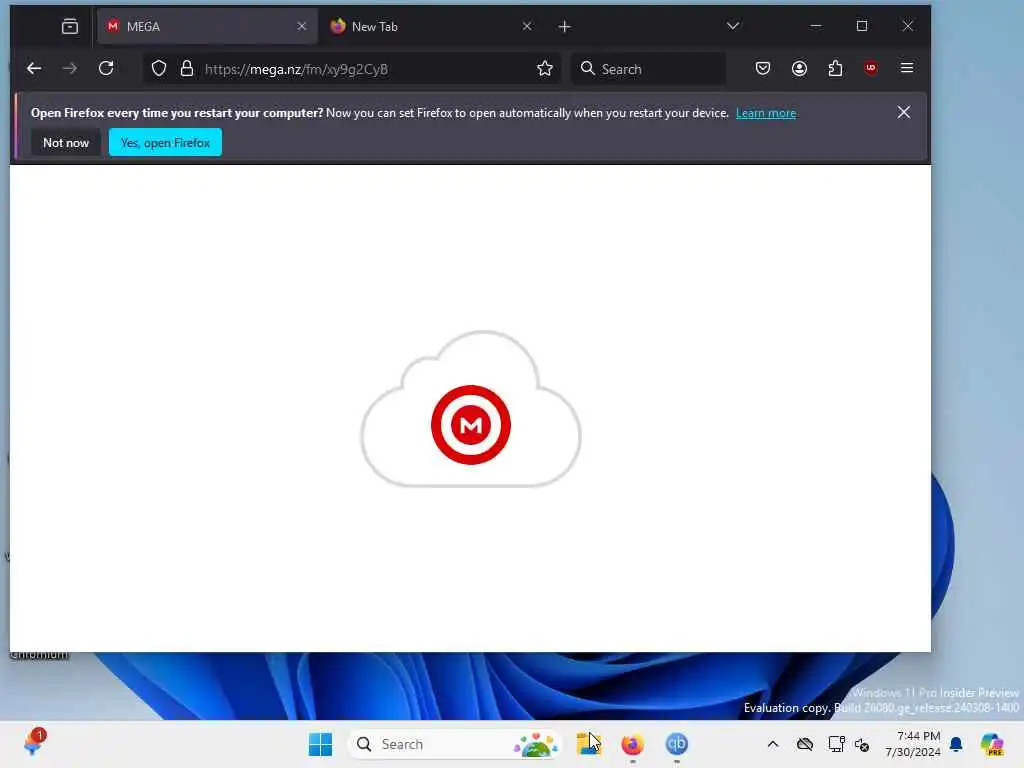The image size is (1024, 768).
Task: Open qBittorrent from taskbar
Action: [677, 744]
